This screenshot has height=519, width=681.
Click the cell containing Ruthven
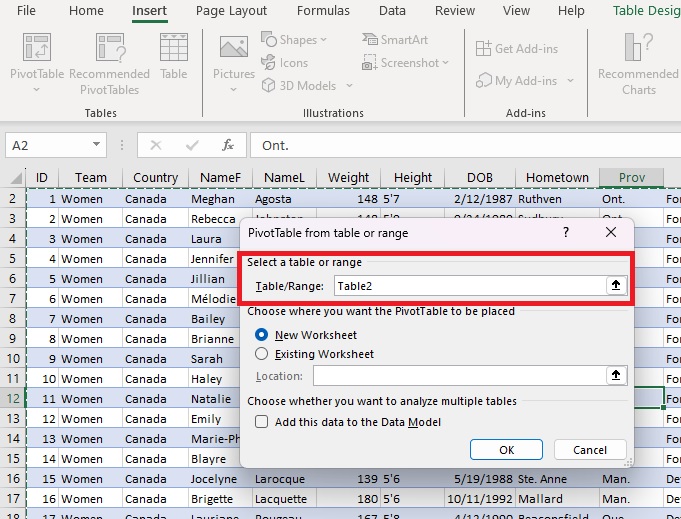557,199
